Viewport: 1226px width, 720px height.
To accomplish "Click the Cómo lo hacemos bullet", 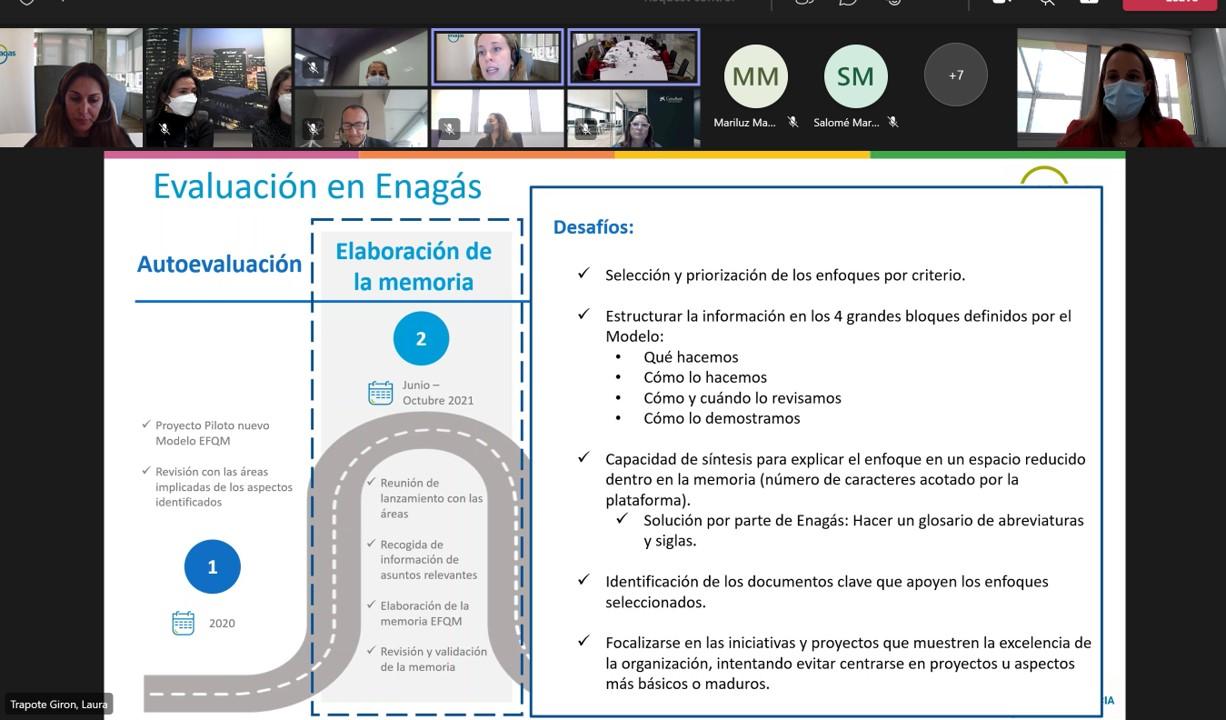I will [x=705, y=377].
